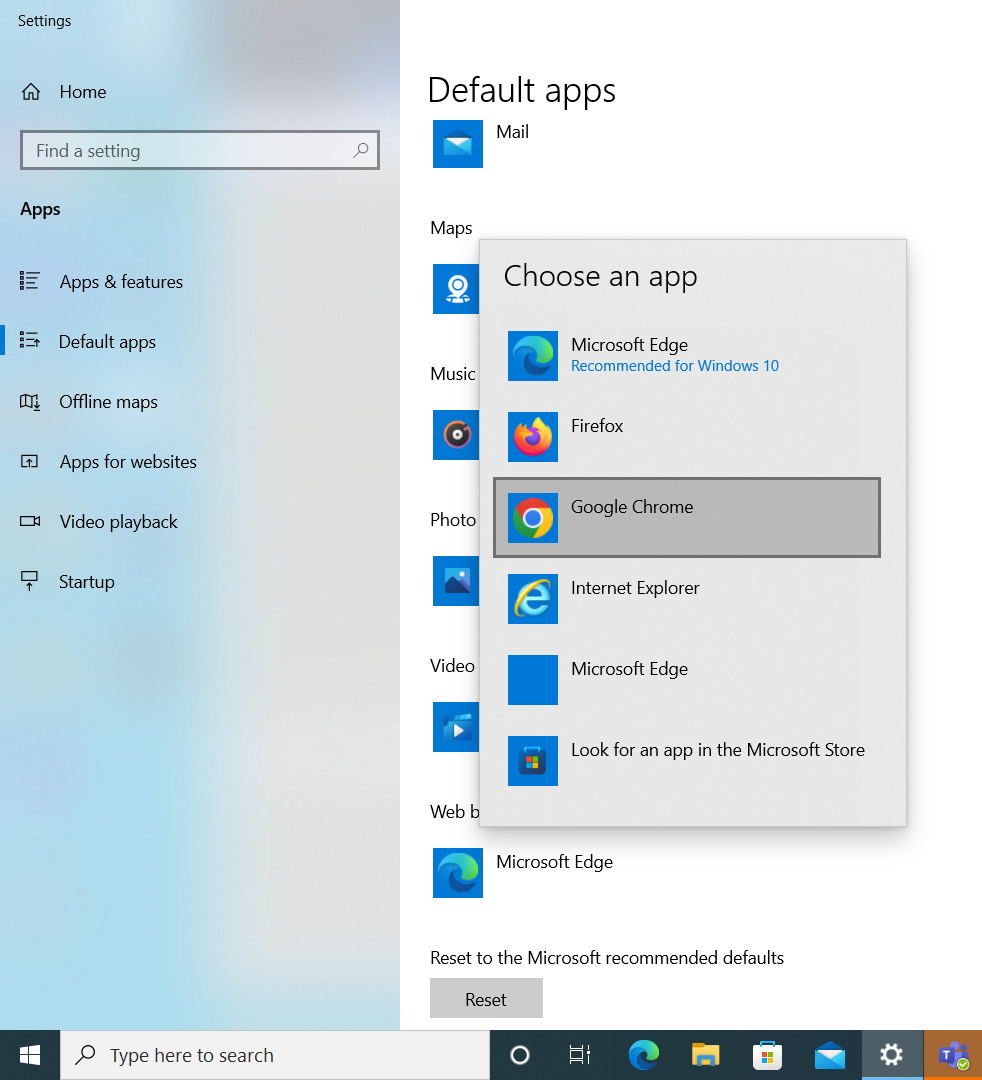982x1080 pixels.
Task: Open the Mail default app chooser
Action: point(482,143)
